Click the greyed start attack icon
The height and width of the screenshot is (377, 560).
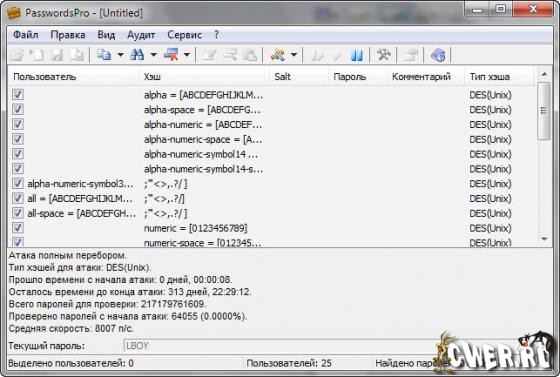click(x=317, y=55)
